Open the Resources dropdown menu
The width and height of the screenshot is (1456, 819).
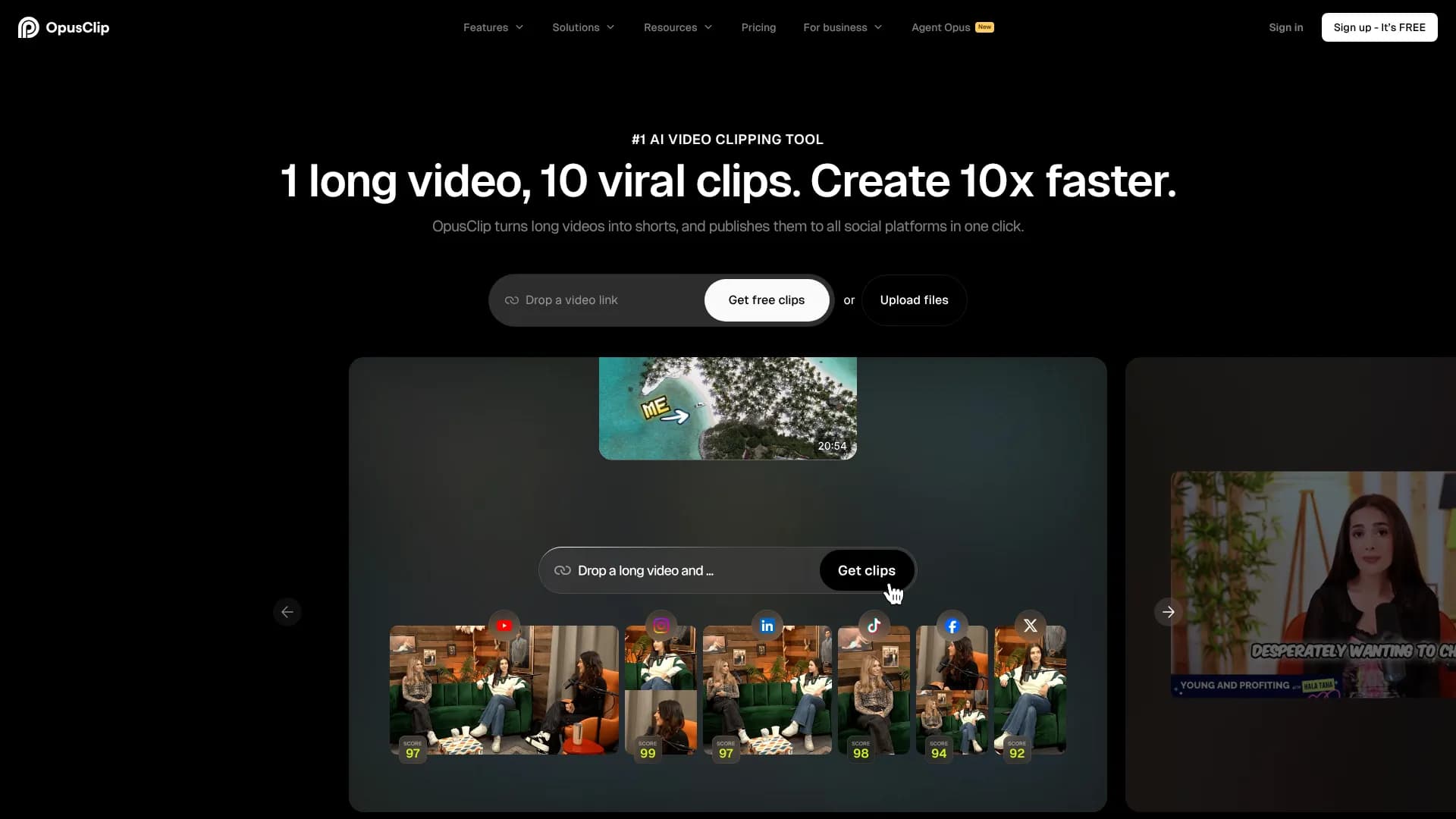pyautogui.click(x=677, y=27)
